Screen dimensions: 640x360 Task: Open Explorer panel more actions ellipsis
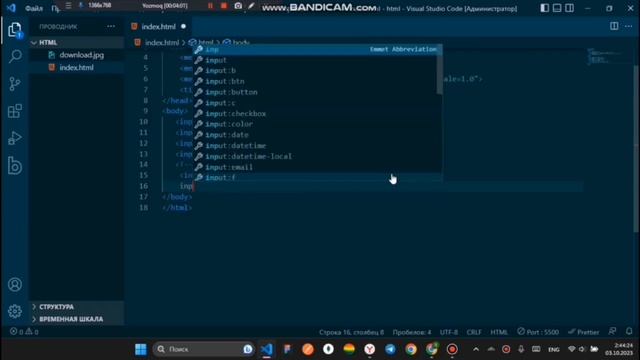[x=111, y=27]
